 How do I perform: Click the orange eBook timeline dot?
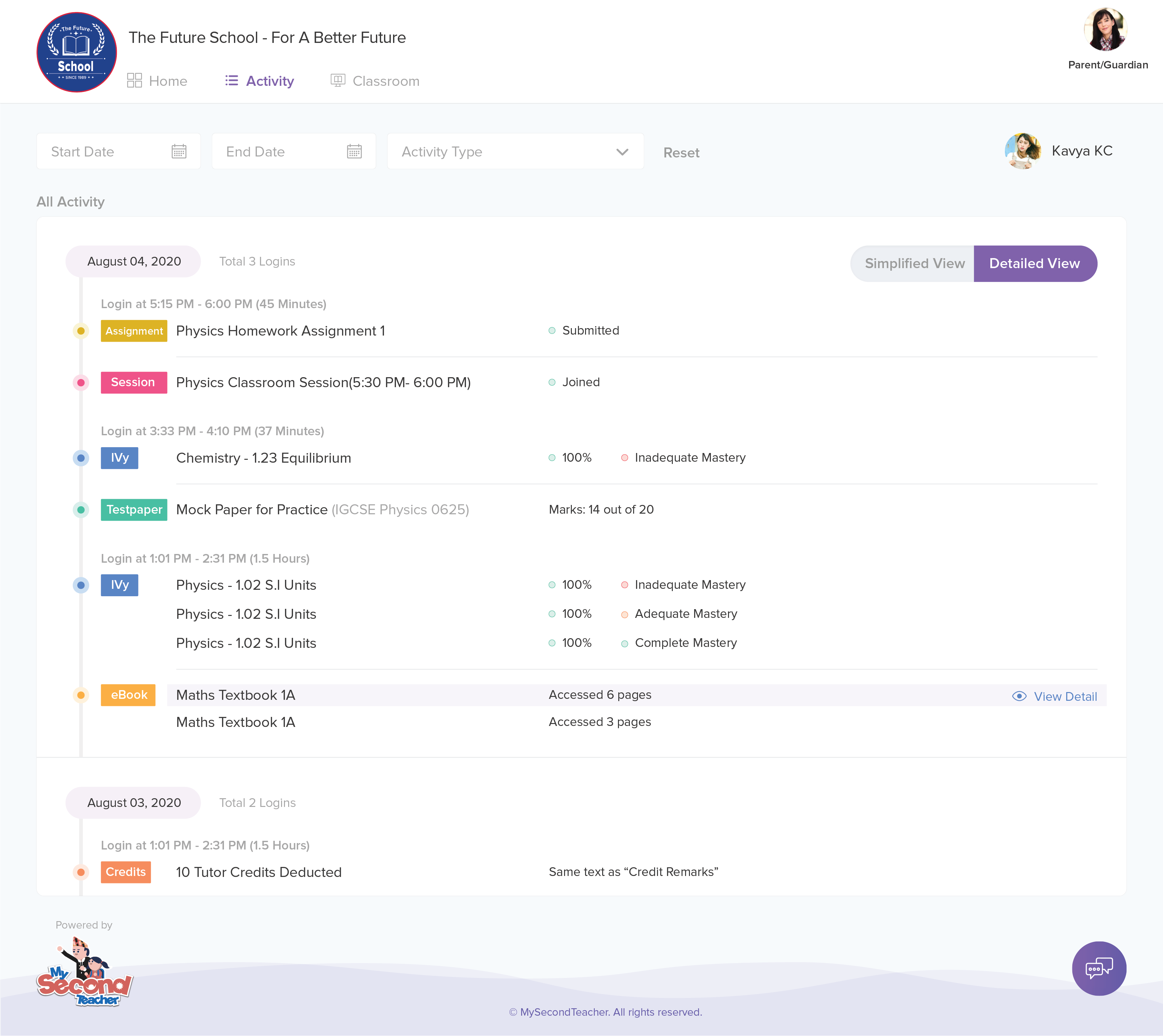coord(81,695)
